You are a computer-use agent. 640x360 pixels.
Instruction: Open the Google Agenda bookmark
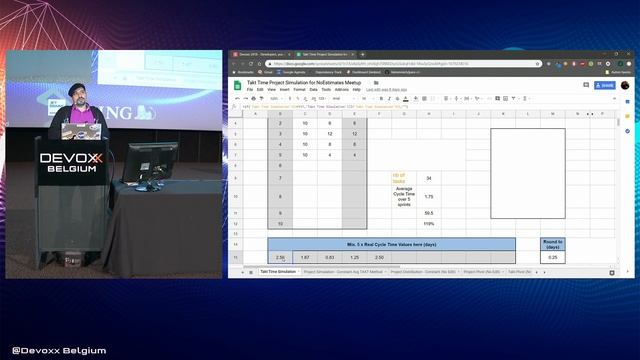coord(291,72)
